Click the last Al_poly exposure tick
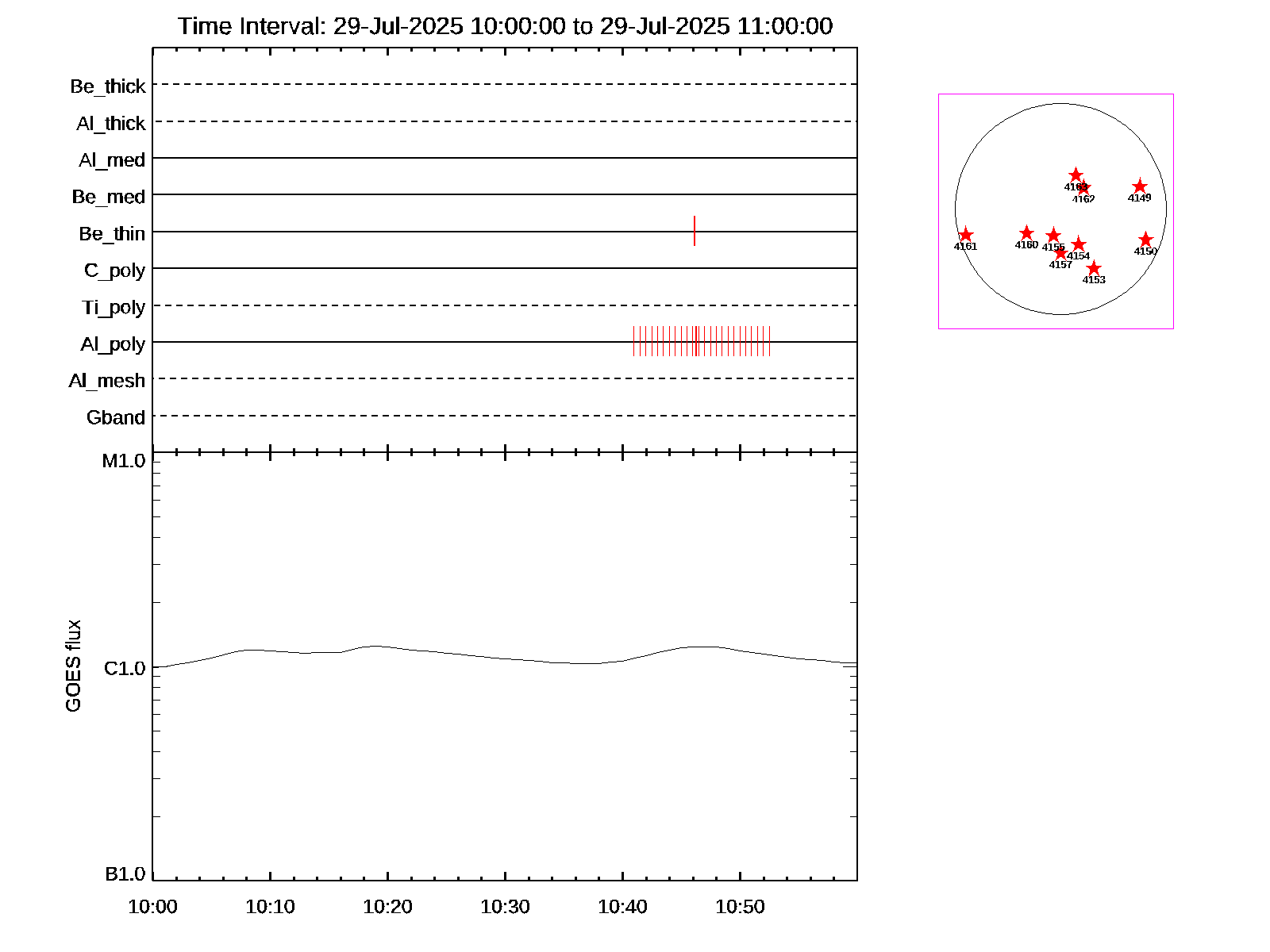The image size is (1270, 952). click(769, 341)
